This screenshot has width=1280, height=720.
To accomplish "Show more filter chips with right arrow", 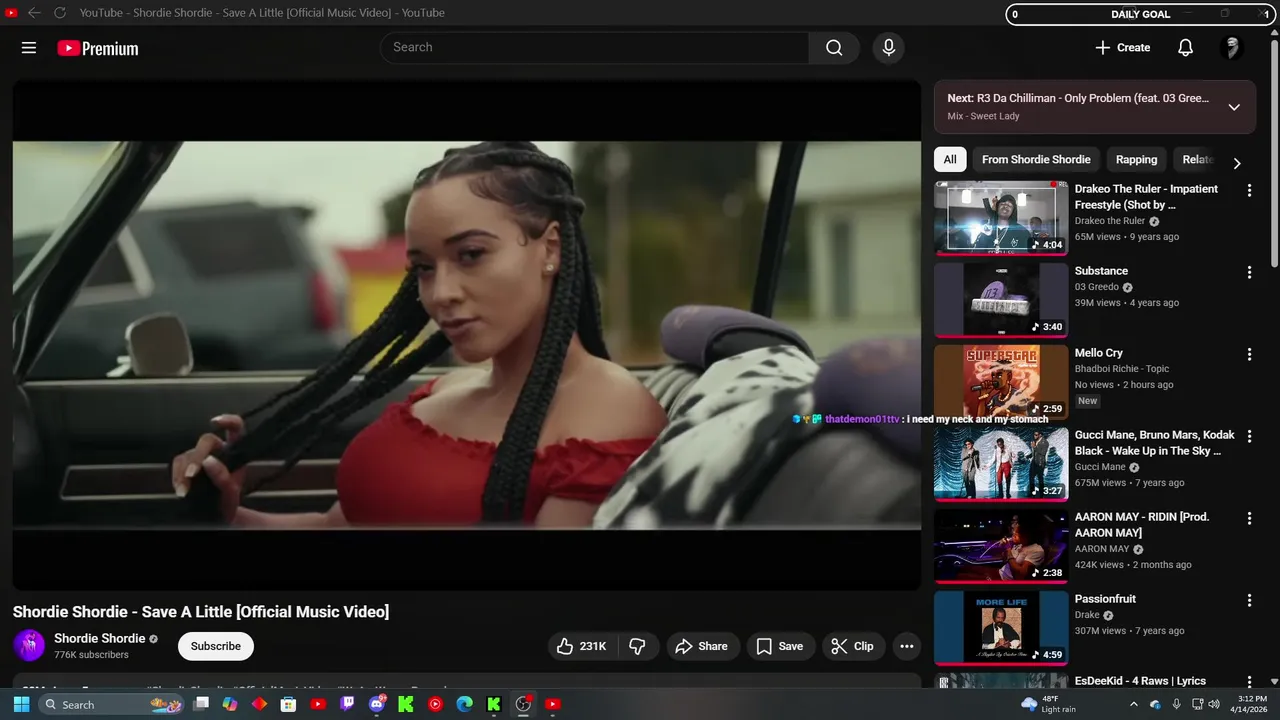I will (1237, 163).
